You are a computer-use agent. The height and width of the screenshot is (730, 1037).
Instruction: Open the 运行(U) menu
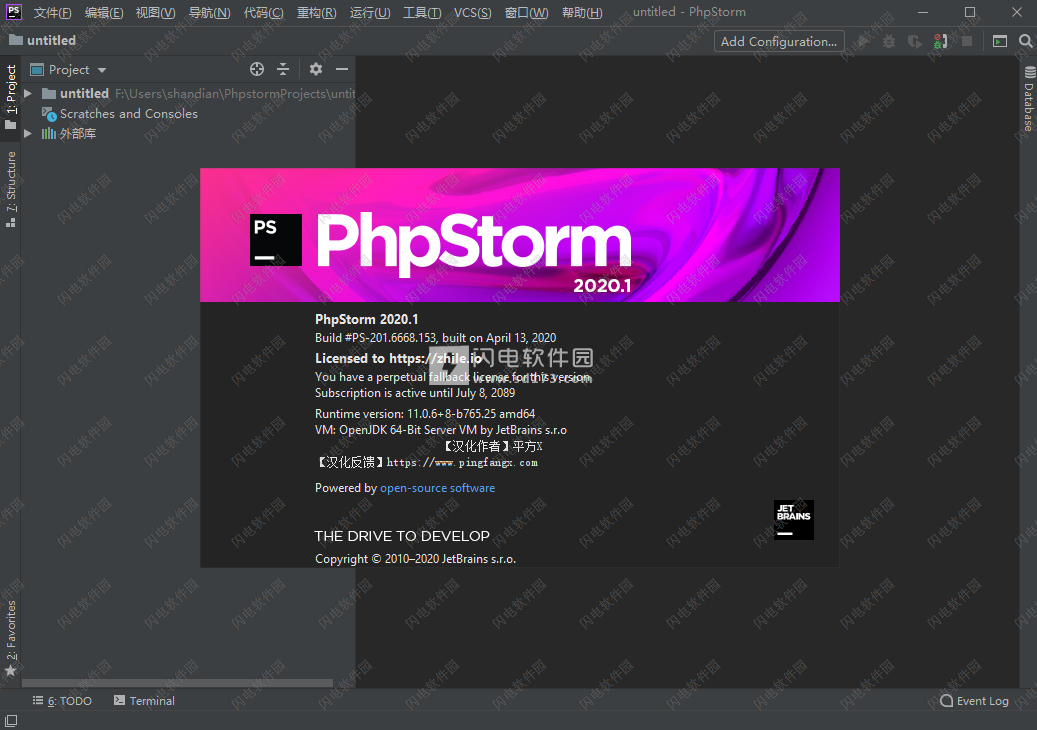pyautogui.click(x=370, y=13)
